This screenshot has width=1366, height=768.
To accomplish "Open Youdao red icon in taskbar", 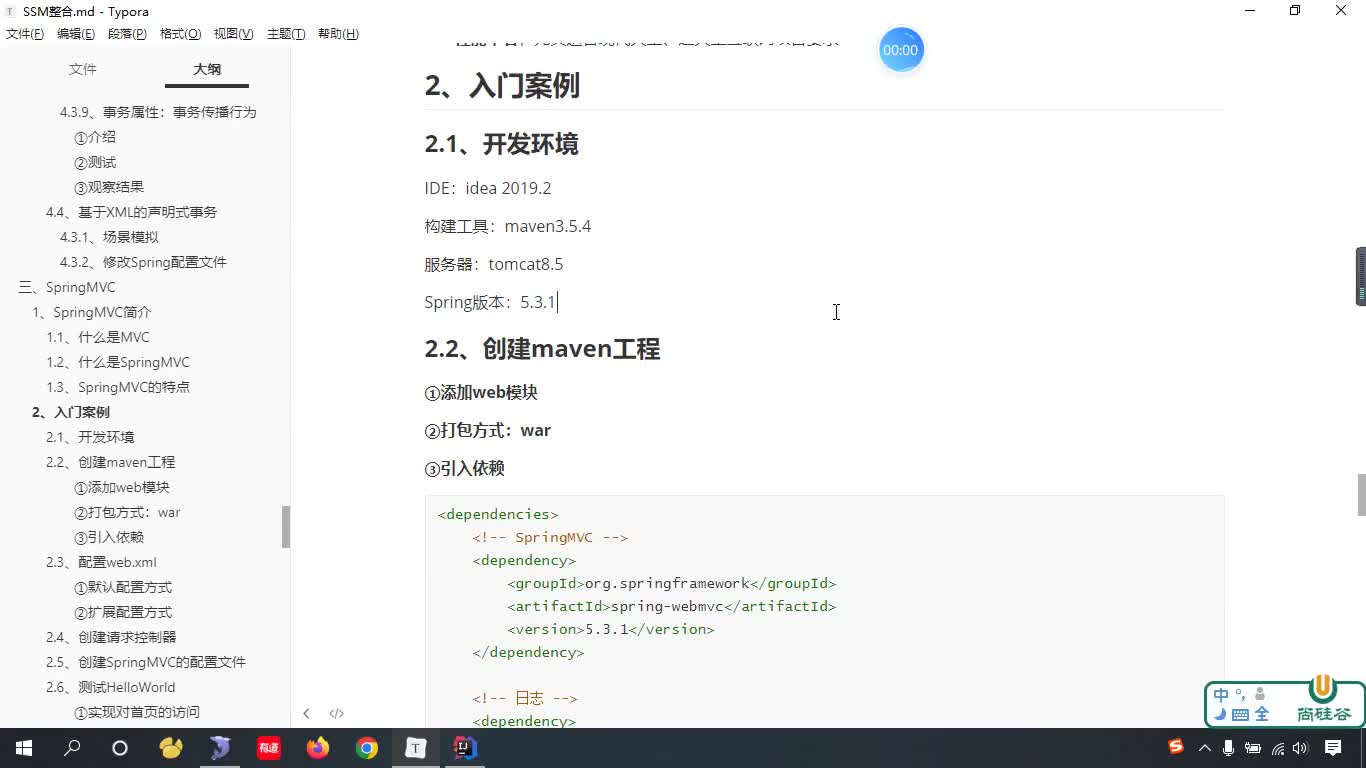I will 269,748.
